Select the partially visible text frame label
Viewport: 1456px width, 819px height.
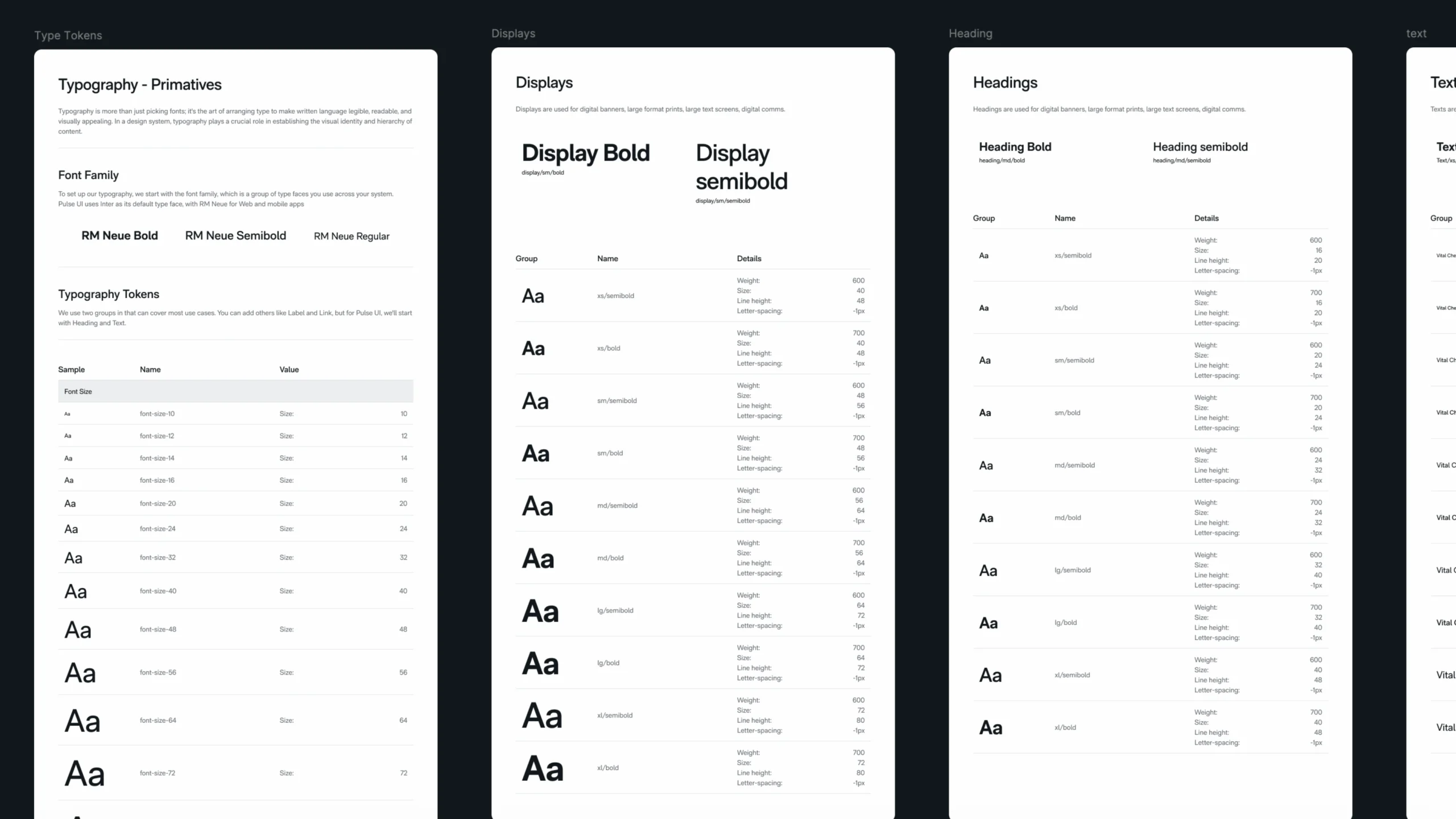click(x=1416, y=34)
